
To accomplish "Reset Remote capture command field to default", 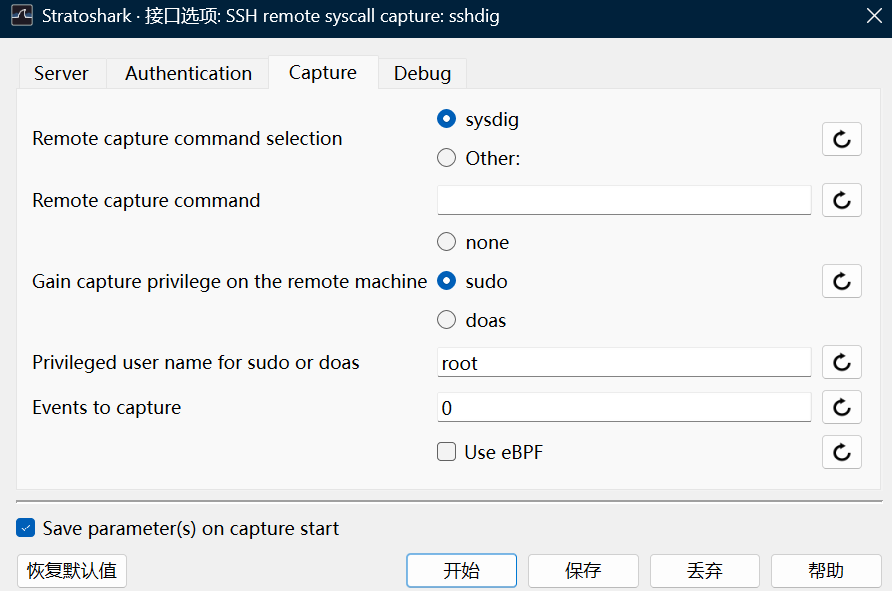I will click(x=841, y=200).
